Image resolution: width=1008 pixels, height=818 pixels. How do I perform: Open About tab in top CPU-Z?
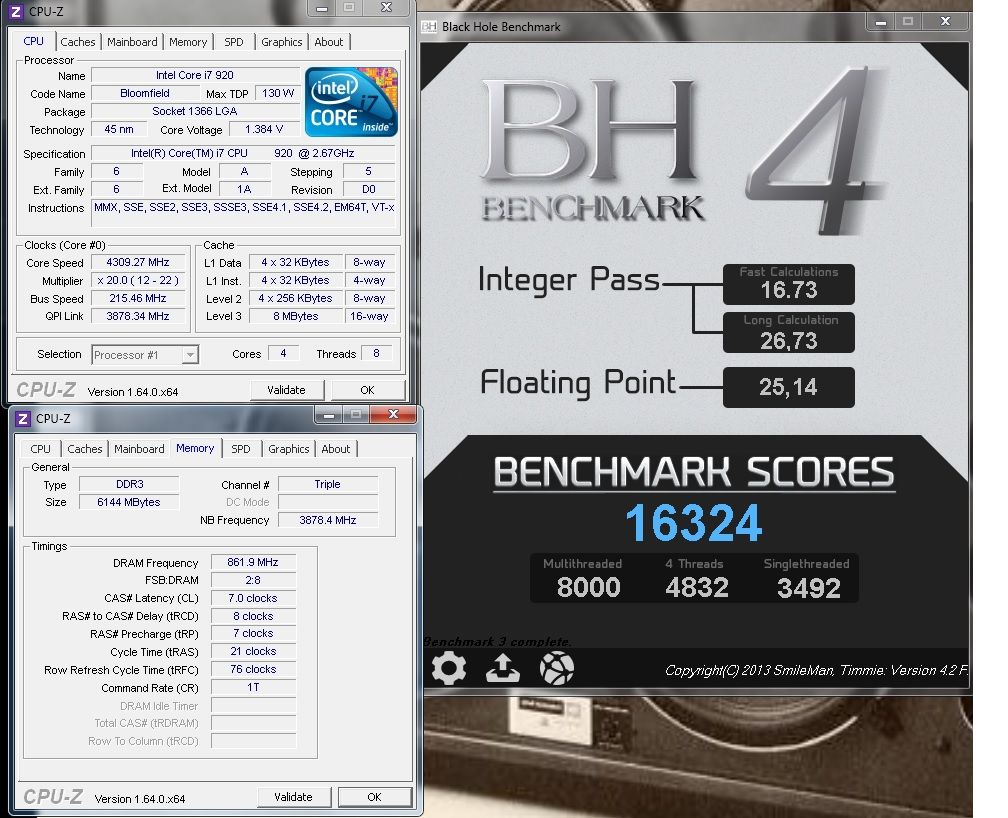pyautogui.click(x=328, y=42)
